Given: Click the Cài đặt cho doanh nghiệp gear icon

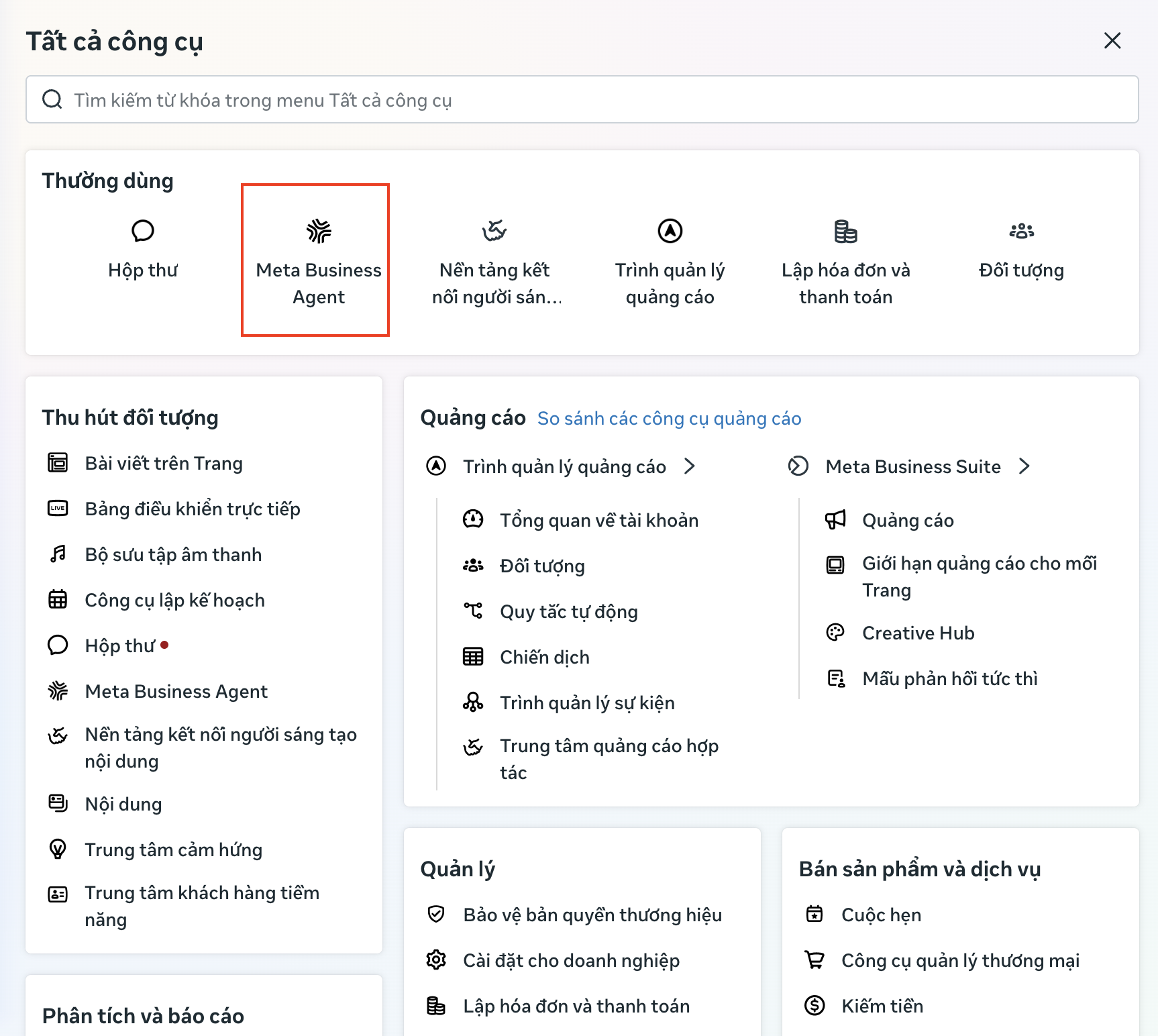Looking at the screenshot, I should [x=436, y=960].
